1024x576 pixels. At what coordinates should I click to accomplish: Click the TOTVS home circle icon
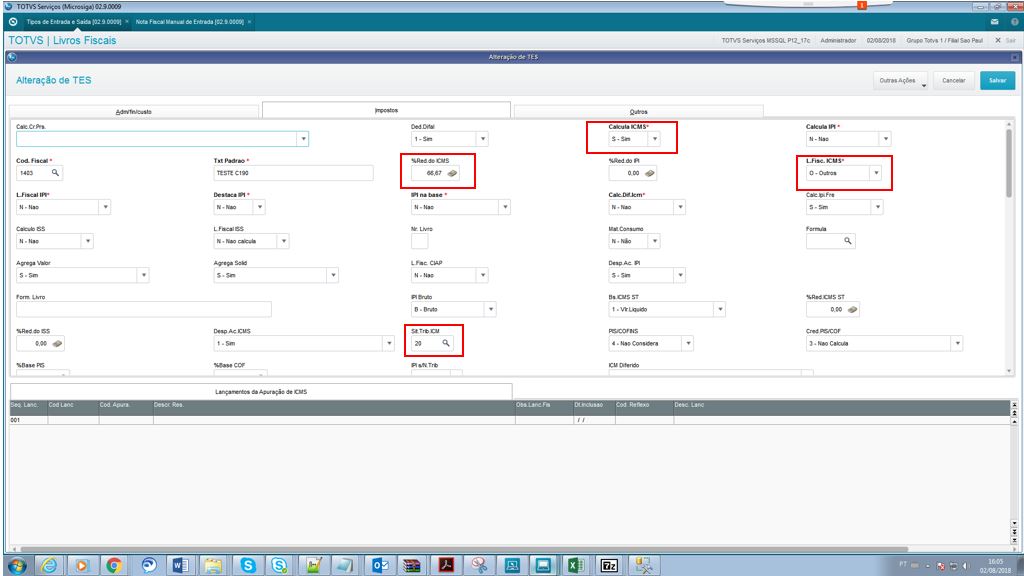pos(13,22)
